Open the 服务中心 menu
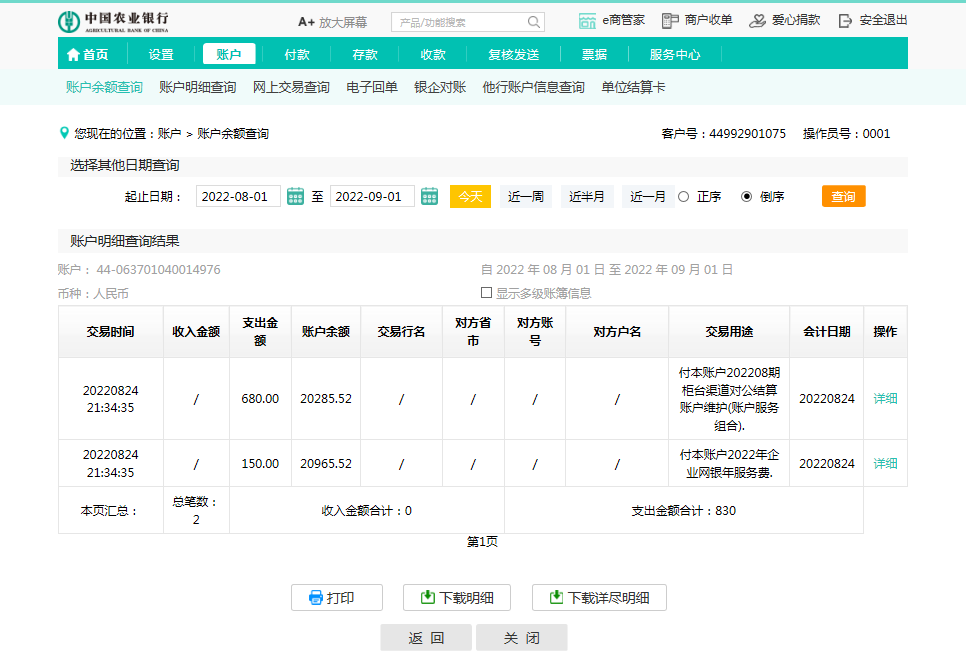The height and width of the screenshot is (671, 966). point(675,55)
